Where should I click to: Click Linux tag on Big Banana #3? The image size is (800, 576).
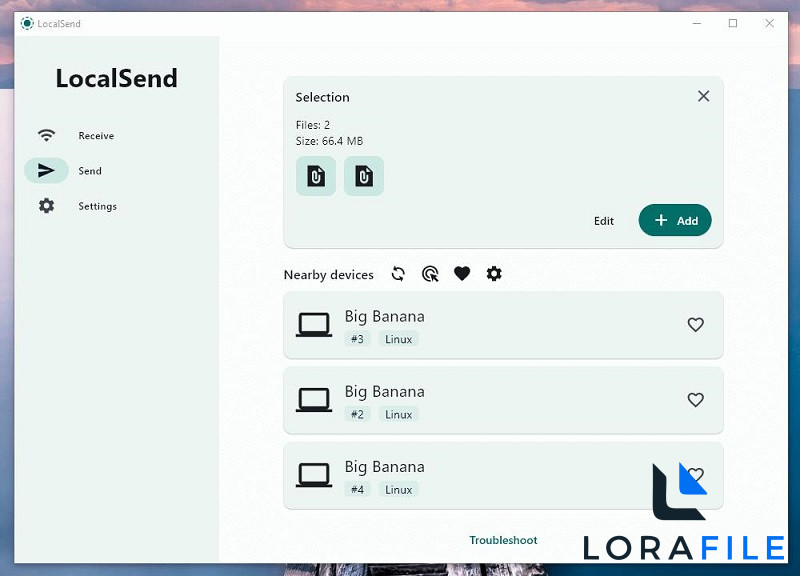[x=398, y=339]
